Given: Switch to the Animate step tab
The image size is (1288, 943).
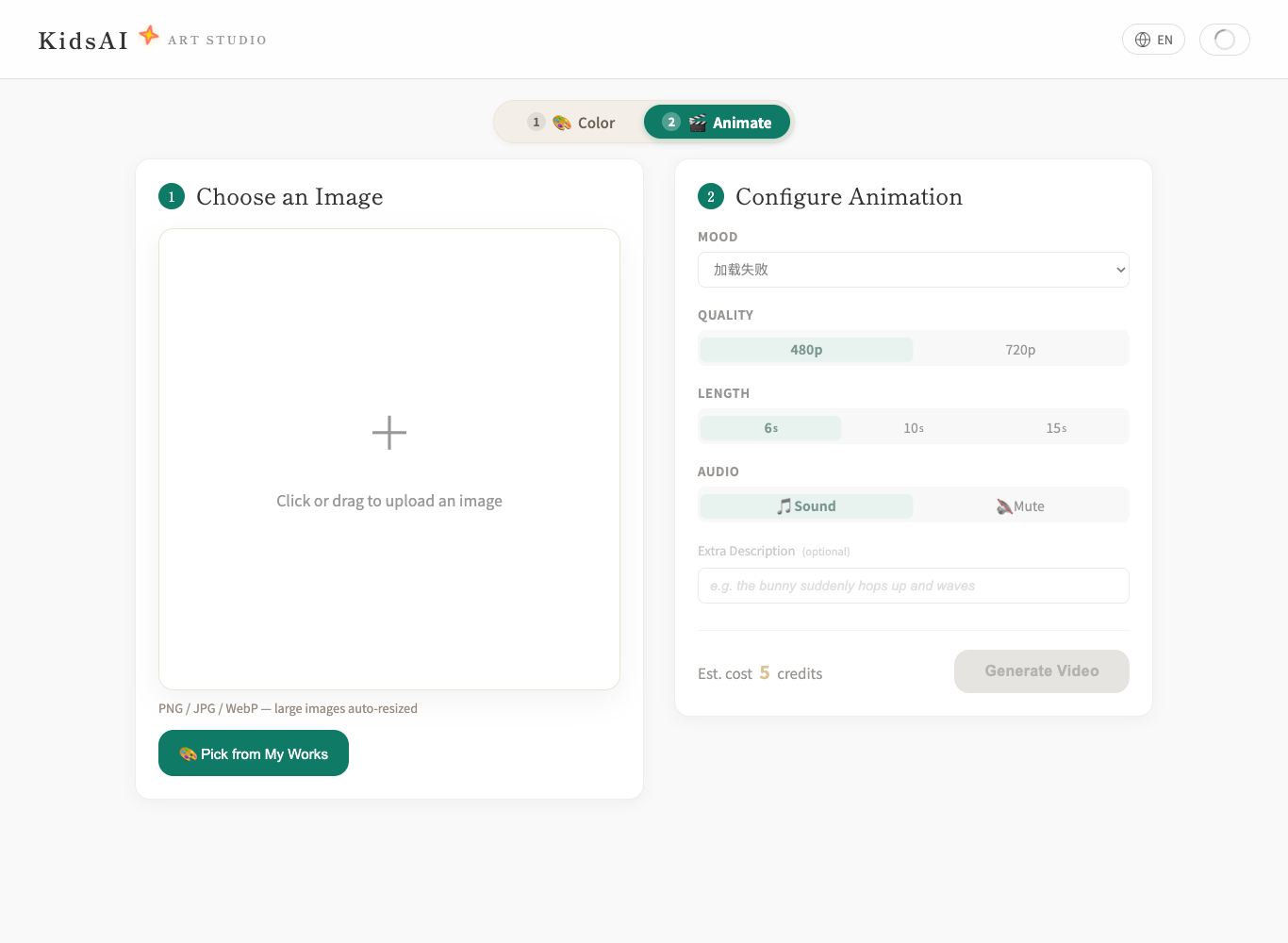Looking at the screenshot, I should point(717,123).
